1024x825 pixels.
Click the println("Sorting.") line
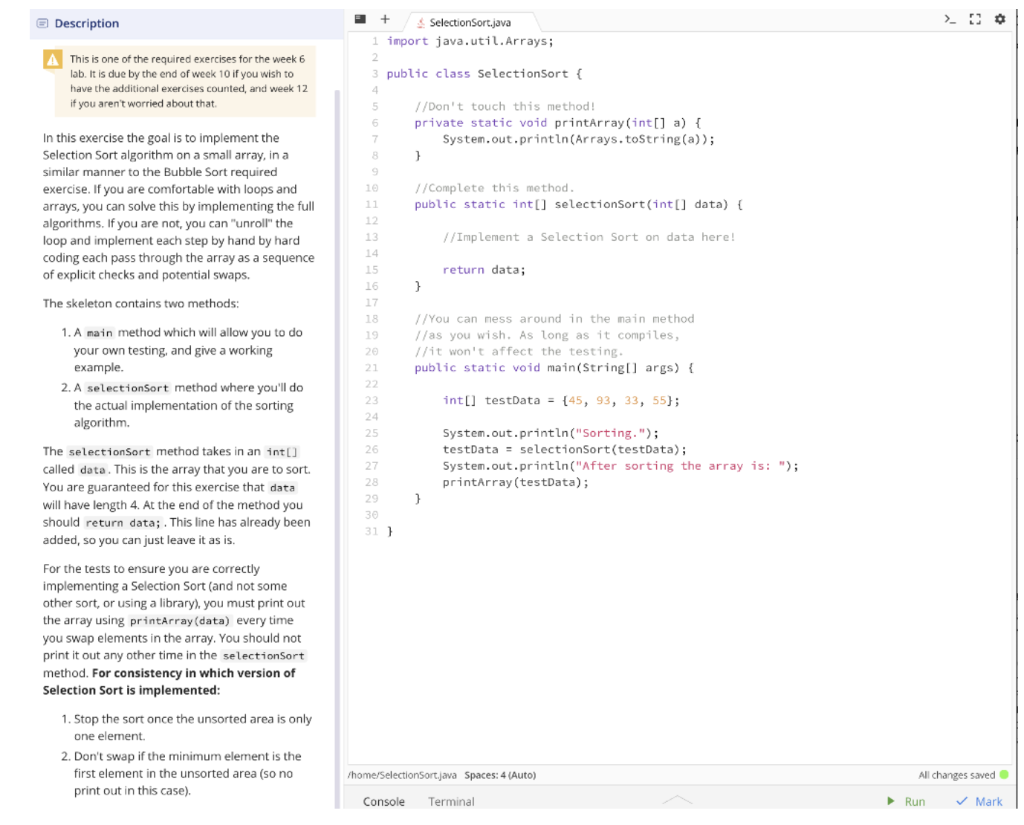coord(551,433)
